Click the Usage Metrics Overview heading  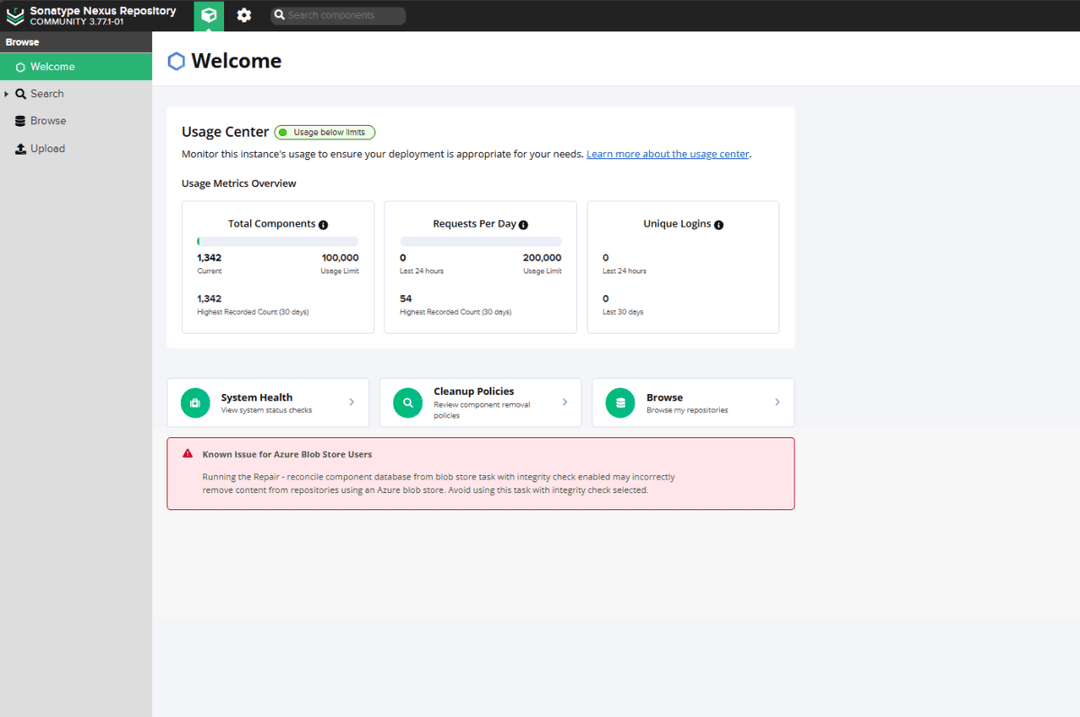pyautogui.click(x=239, y=183)
